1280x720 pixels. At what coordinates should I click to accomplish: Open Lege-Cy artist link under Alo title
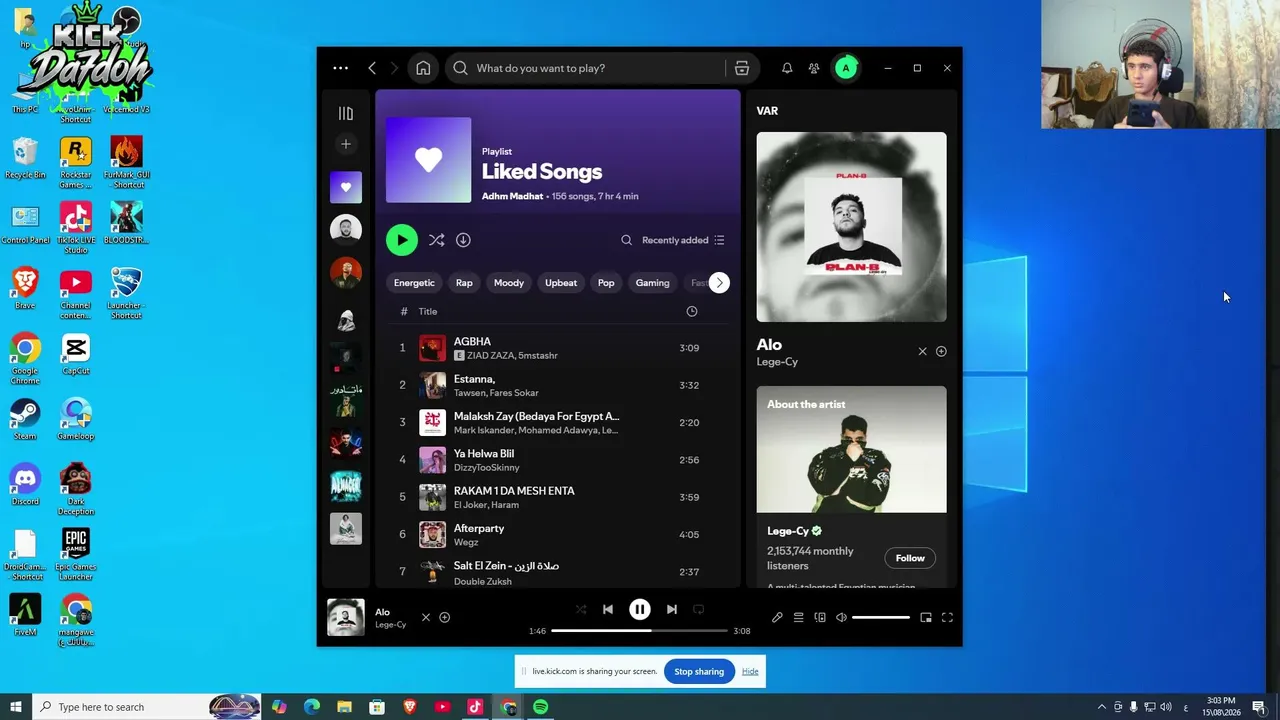777,362
